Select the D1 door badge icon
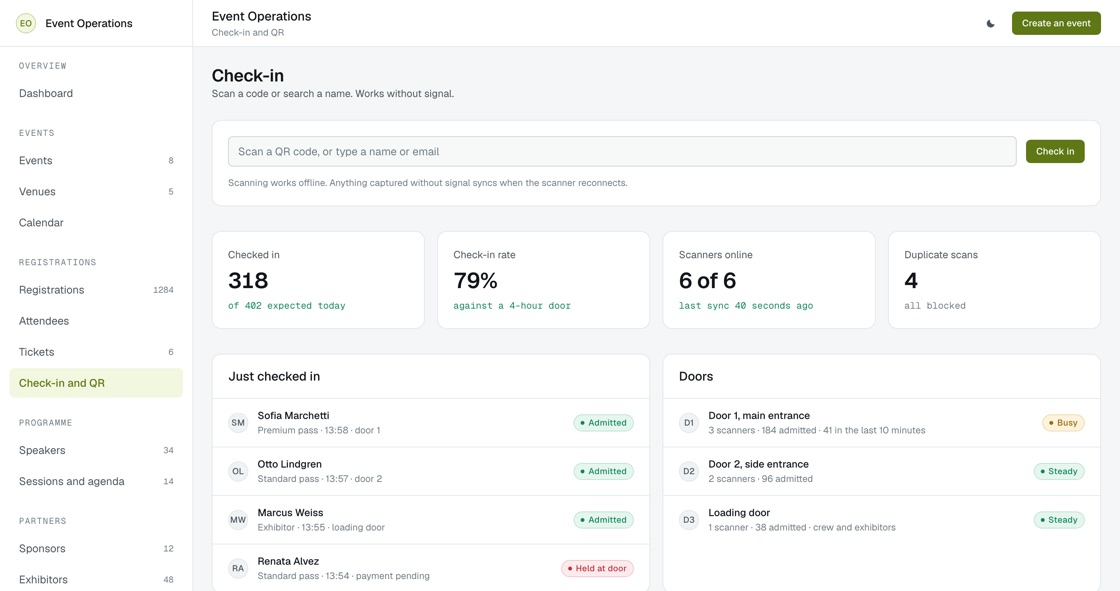This screenshot has width=1120, height=591. pos(689,423)
